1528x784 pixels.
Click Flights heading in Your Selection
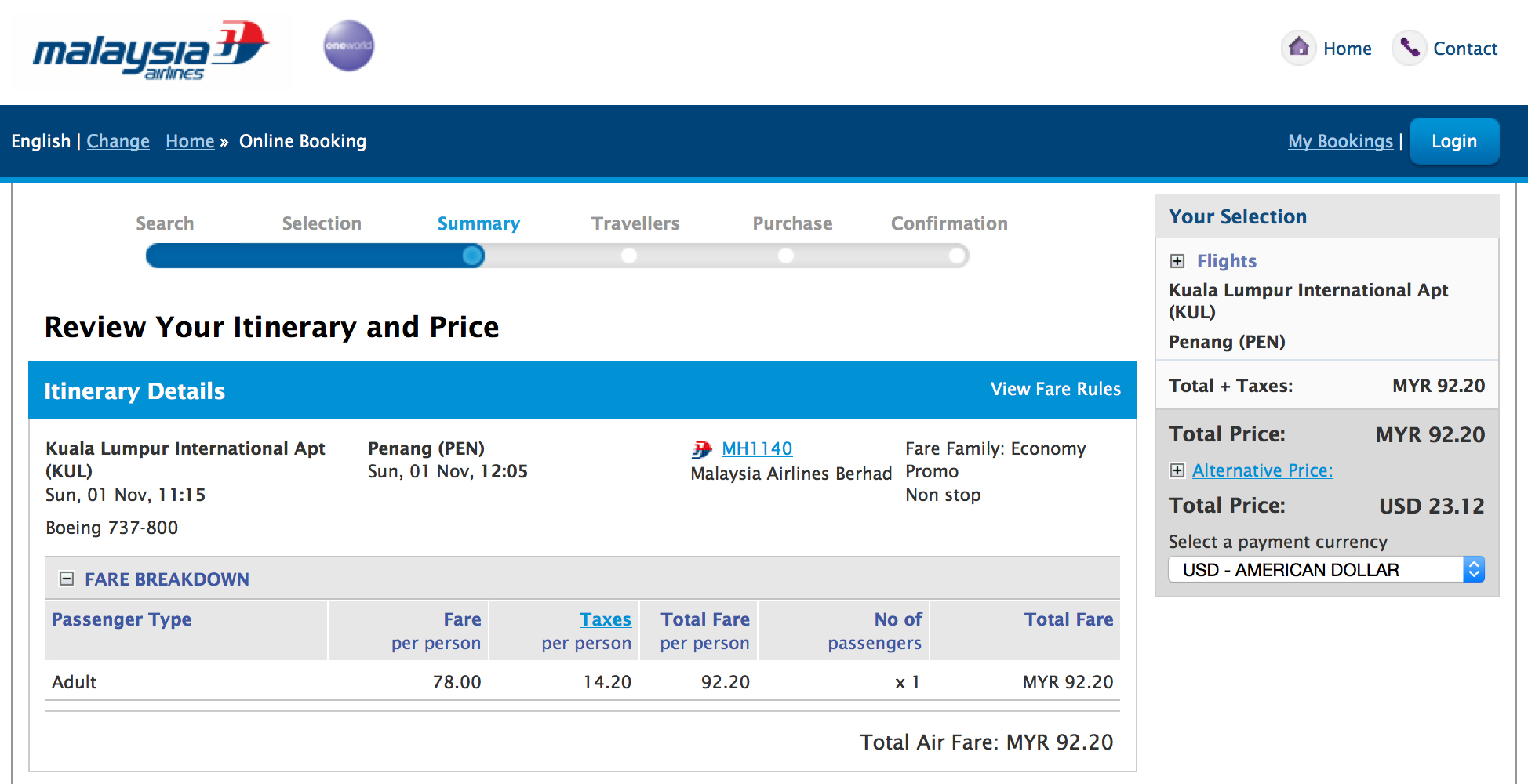[1227, 261]
